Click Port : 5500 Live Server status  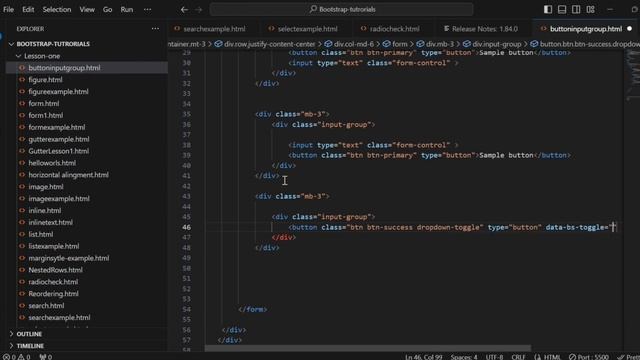point(589,357)
